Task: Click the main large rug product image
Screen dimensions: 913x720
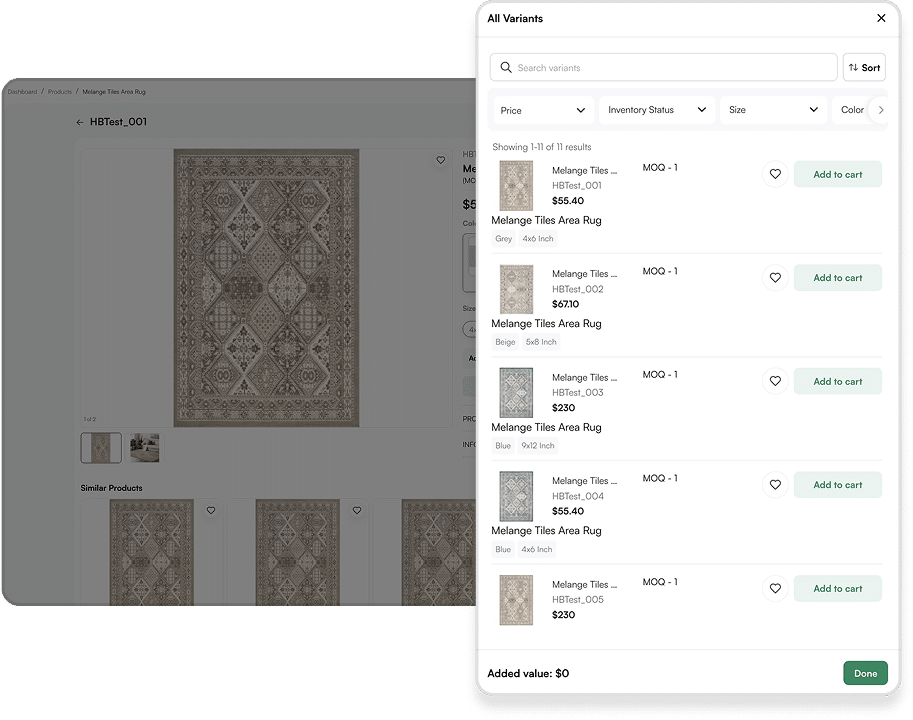Action: click(266, 288)
